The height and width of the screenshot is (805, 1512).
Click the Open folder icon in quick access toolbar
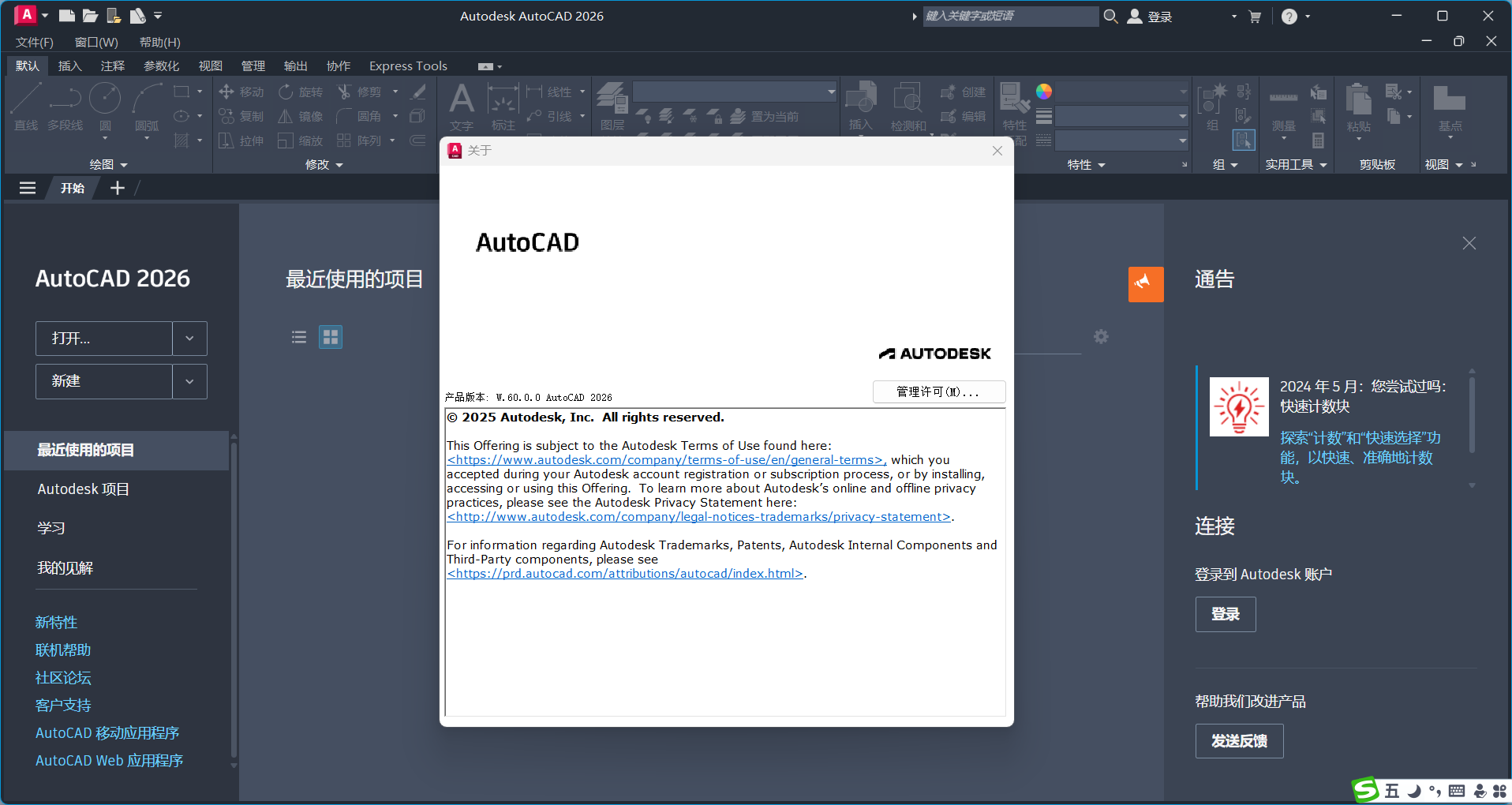click(90, 16)
